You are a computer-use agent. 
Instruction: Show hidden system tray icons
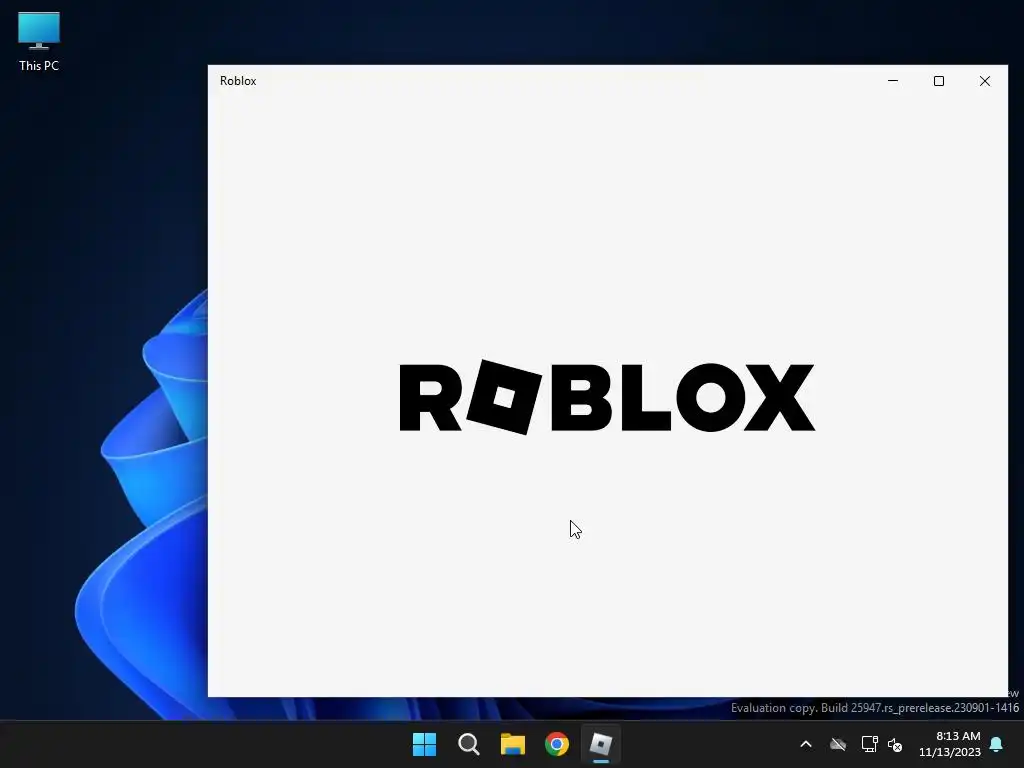point(806,744)
